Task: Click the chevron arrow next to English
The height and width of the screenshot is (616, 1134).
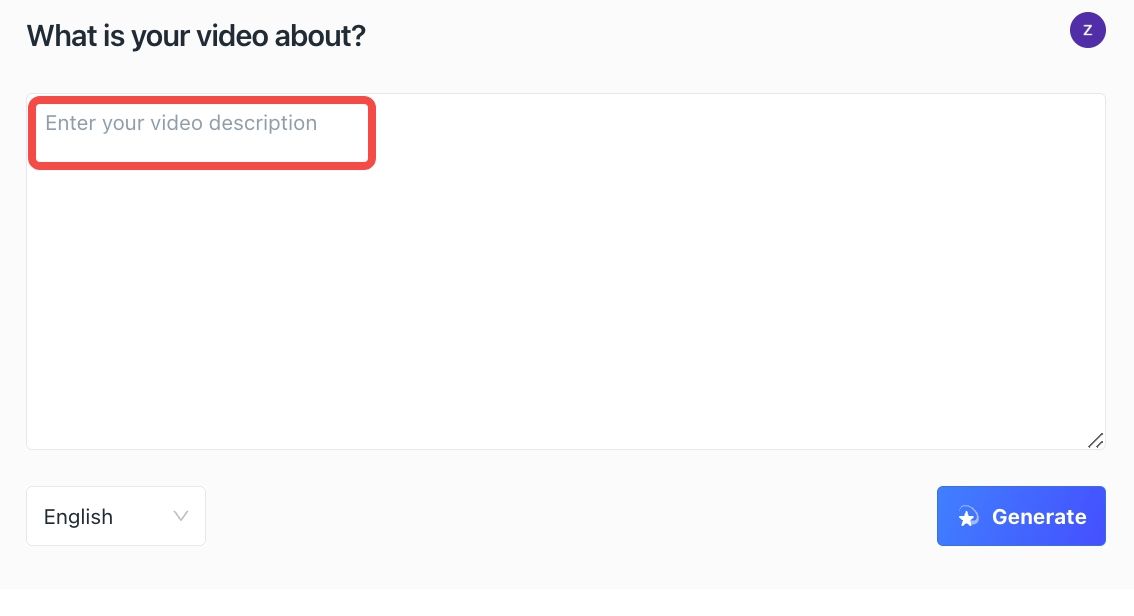Action: (x=181, y=516)
